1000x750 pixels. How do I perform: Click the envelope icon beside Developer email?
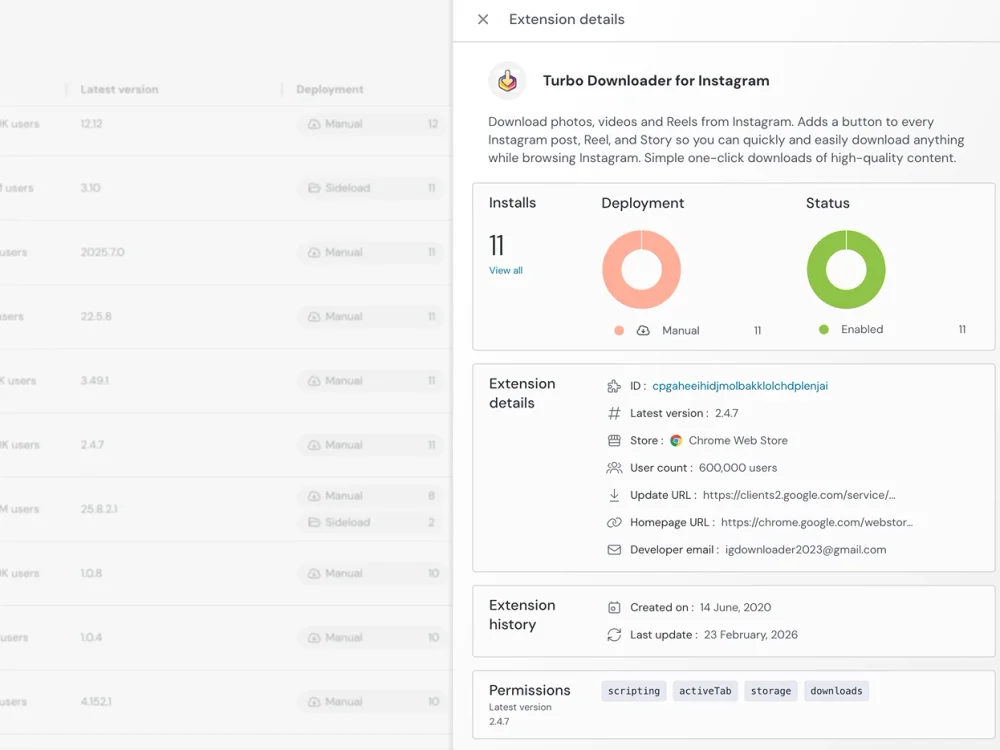tap(614, 550)
